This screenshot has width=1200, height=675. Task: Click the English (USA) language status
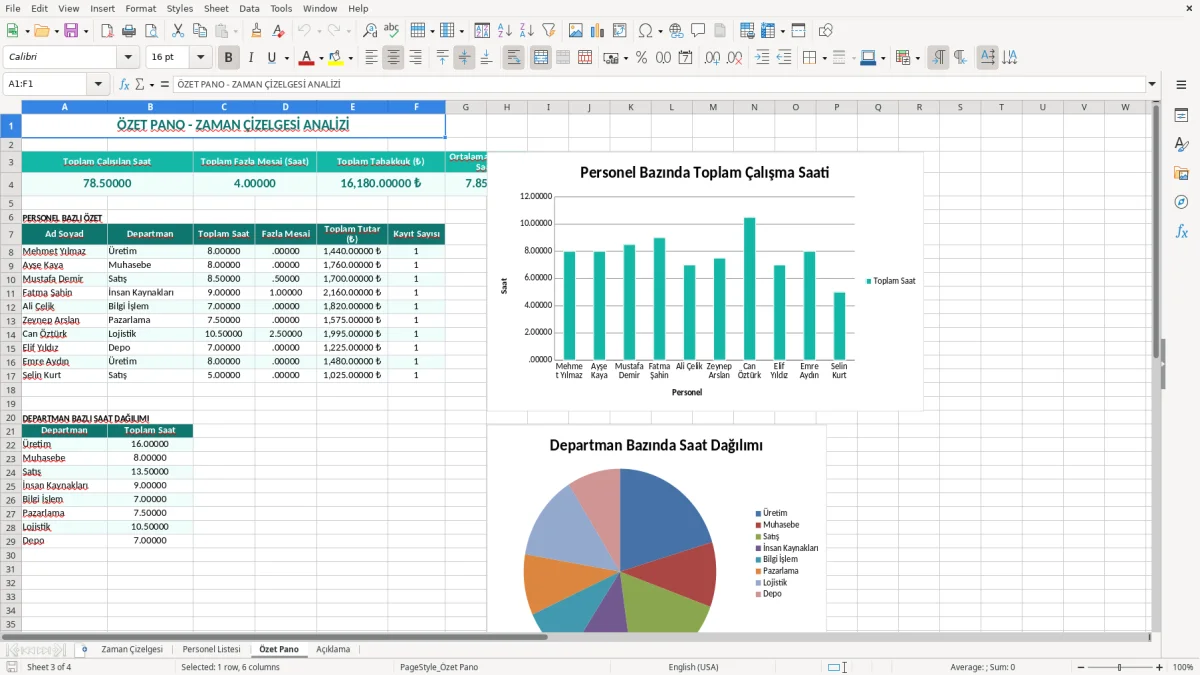click(x=693, y=667)
